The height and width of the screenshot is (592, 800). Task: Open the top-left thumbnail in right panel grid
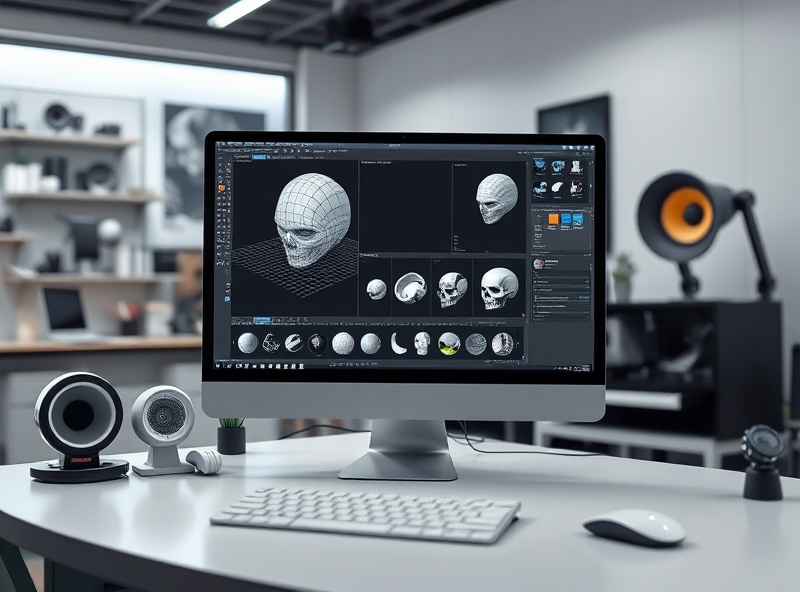[x=540, y=167]
